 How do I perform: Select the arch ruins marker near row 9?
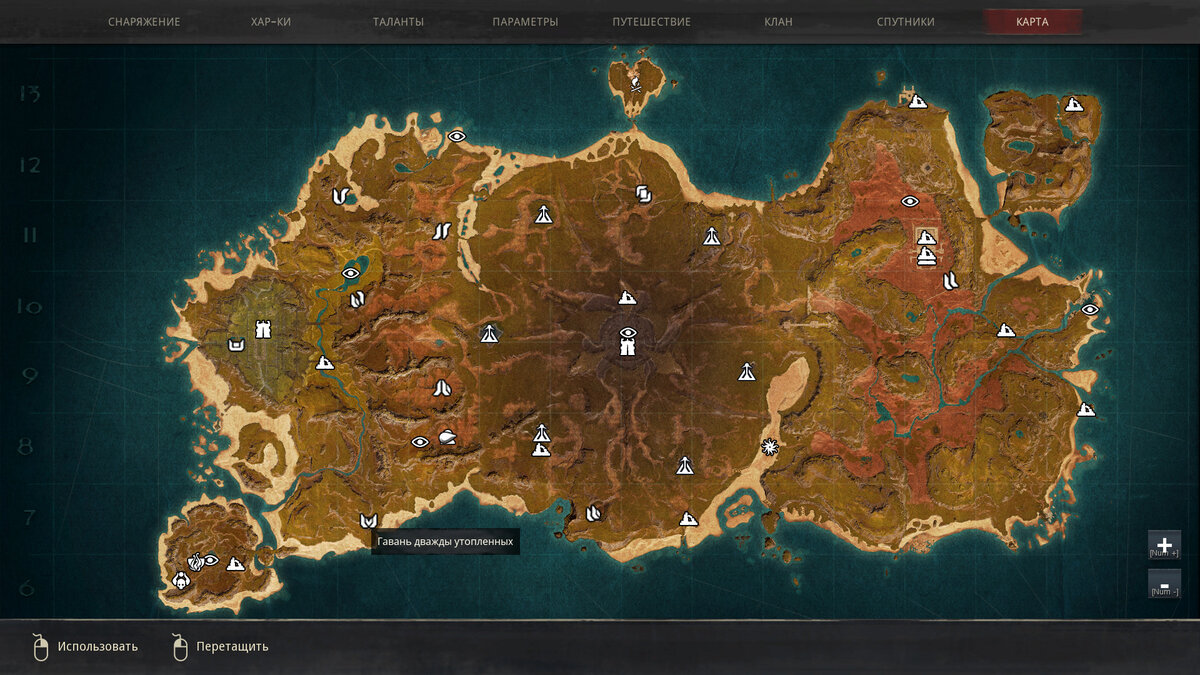(x=443, y=386)
